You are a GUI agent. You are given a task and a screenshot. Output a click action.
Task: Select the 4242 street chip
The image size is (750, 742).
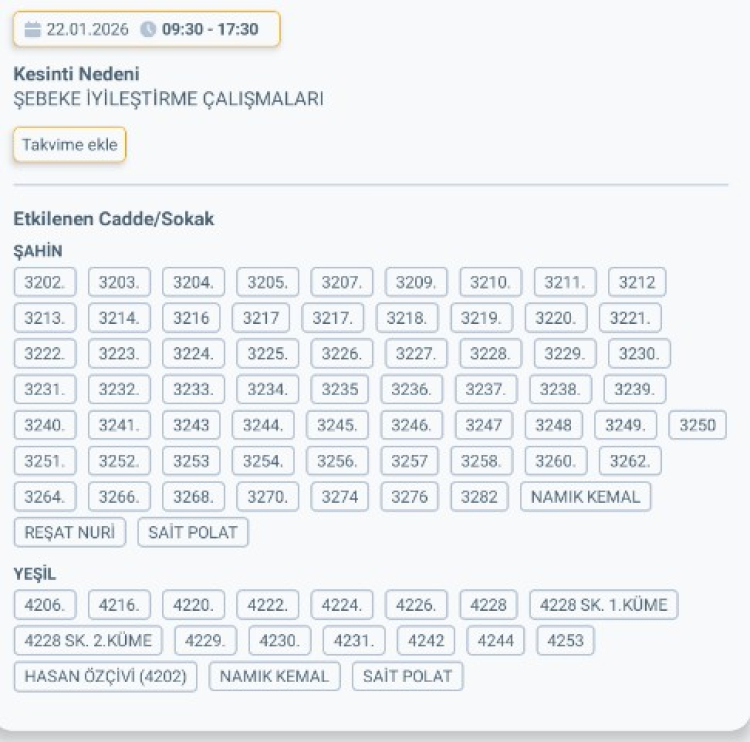coord(426,640)
